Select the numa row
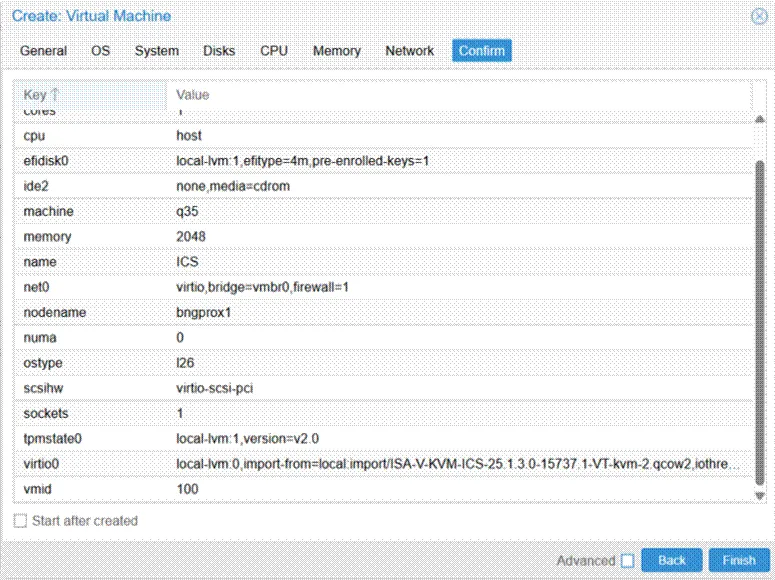The width and height of the screenshot is (775, 580). [383, 337]
